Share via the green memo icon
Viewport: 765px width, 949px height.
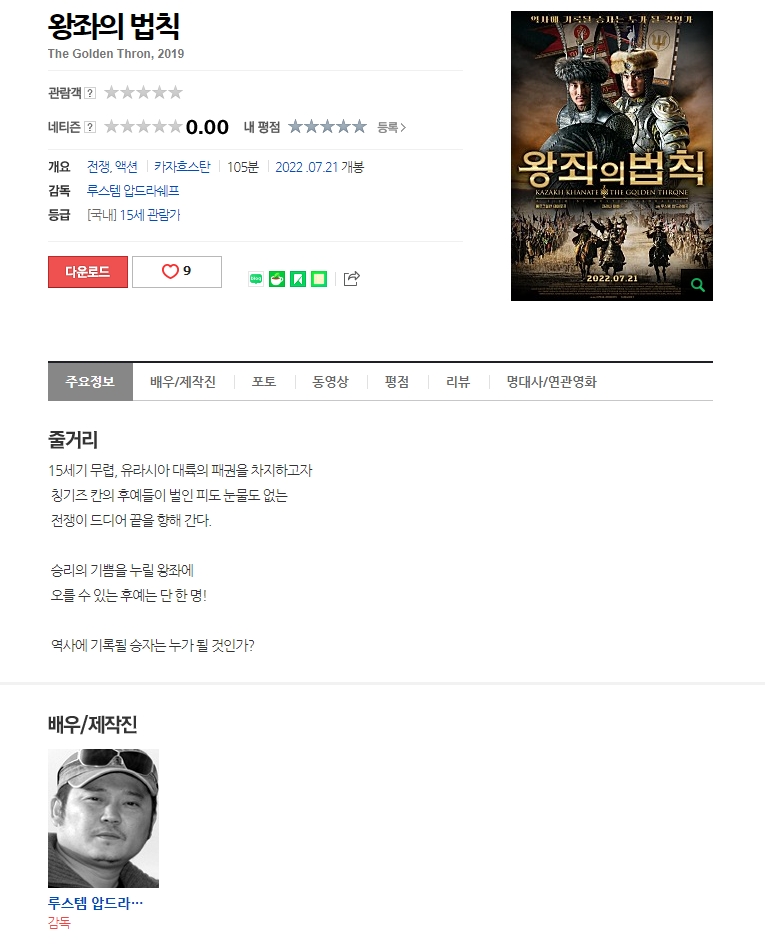(319, 278)
